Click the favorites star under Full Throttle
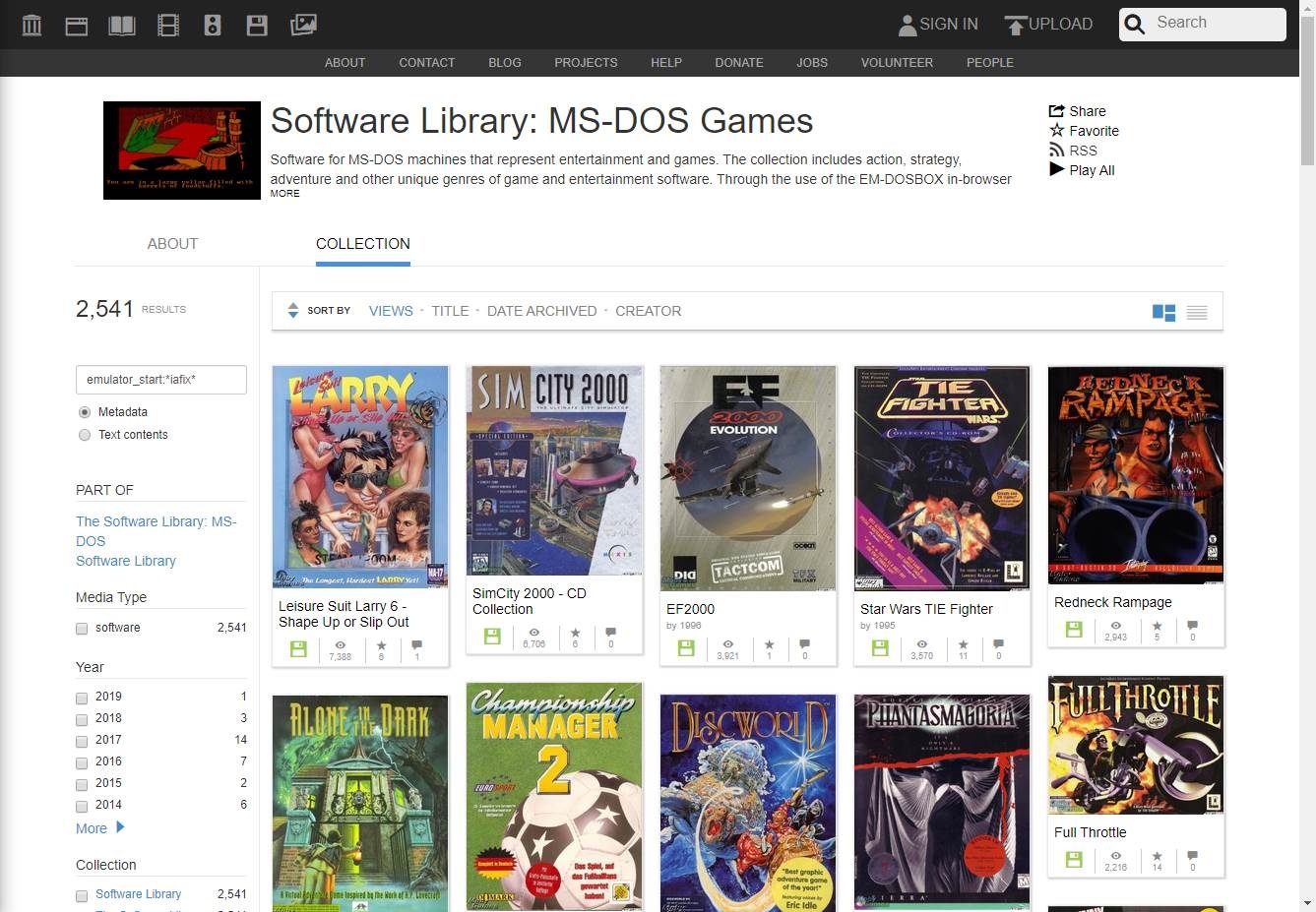1316x912 pixels. [x=1157, y=856]
